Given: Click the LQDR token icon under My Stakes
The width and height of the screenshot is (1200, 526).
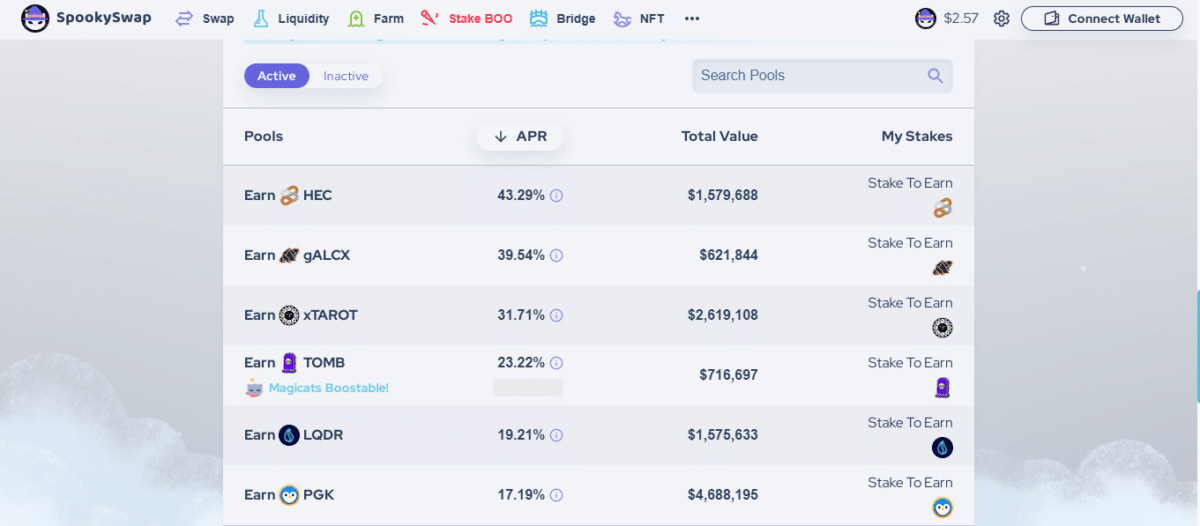Looking at the screenshot, I should 942,448.
